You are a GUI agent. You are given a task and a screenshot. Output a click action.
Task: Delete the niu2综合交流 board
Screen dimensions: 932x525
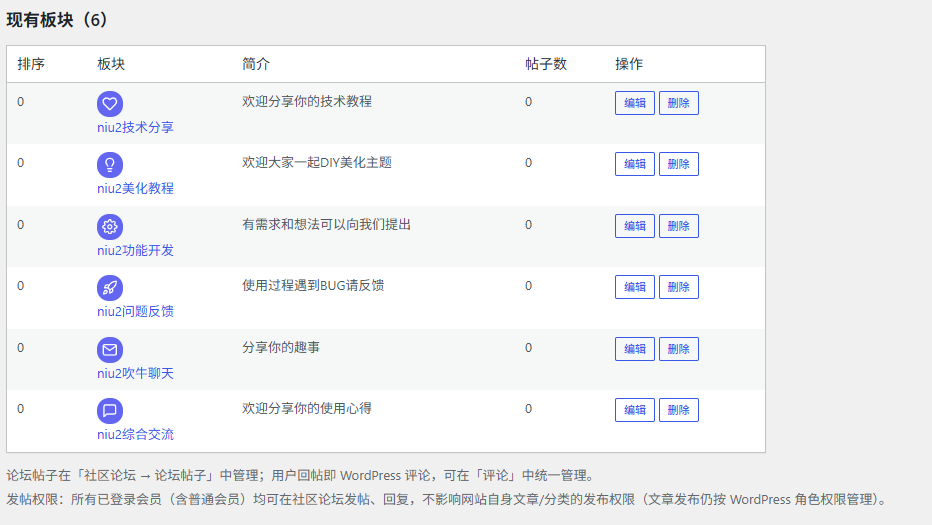pyautogui.click(x=679, y=410)
